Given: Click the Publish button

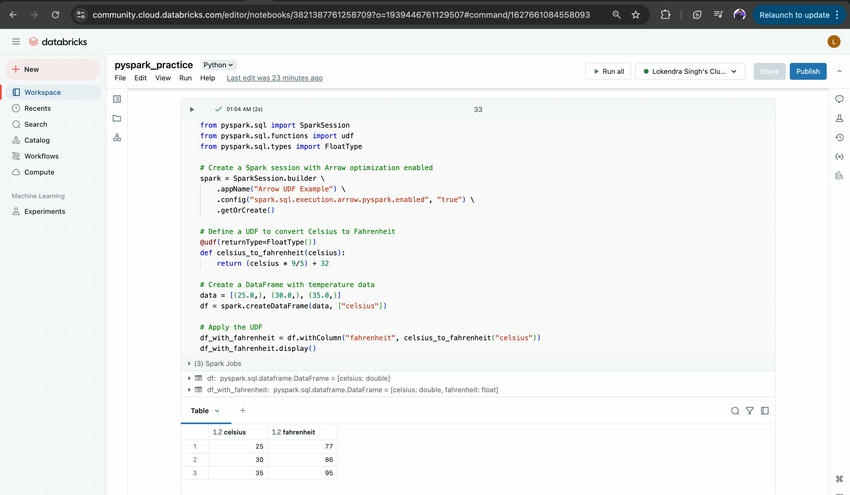Looking at the screenshot, I should coord(808,71).
